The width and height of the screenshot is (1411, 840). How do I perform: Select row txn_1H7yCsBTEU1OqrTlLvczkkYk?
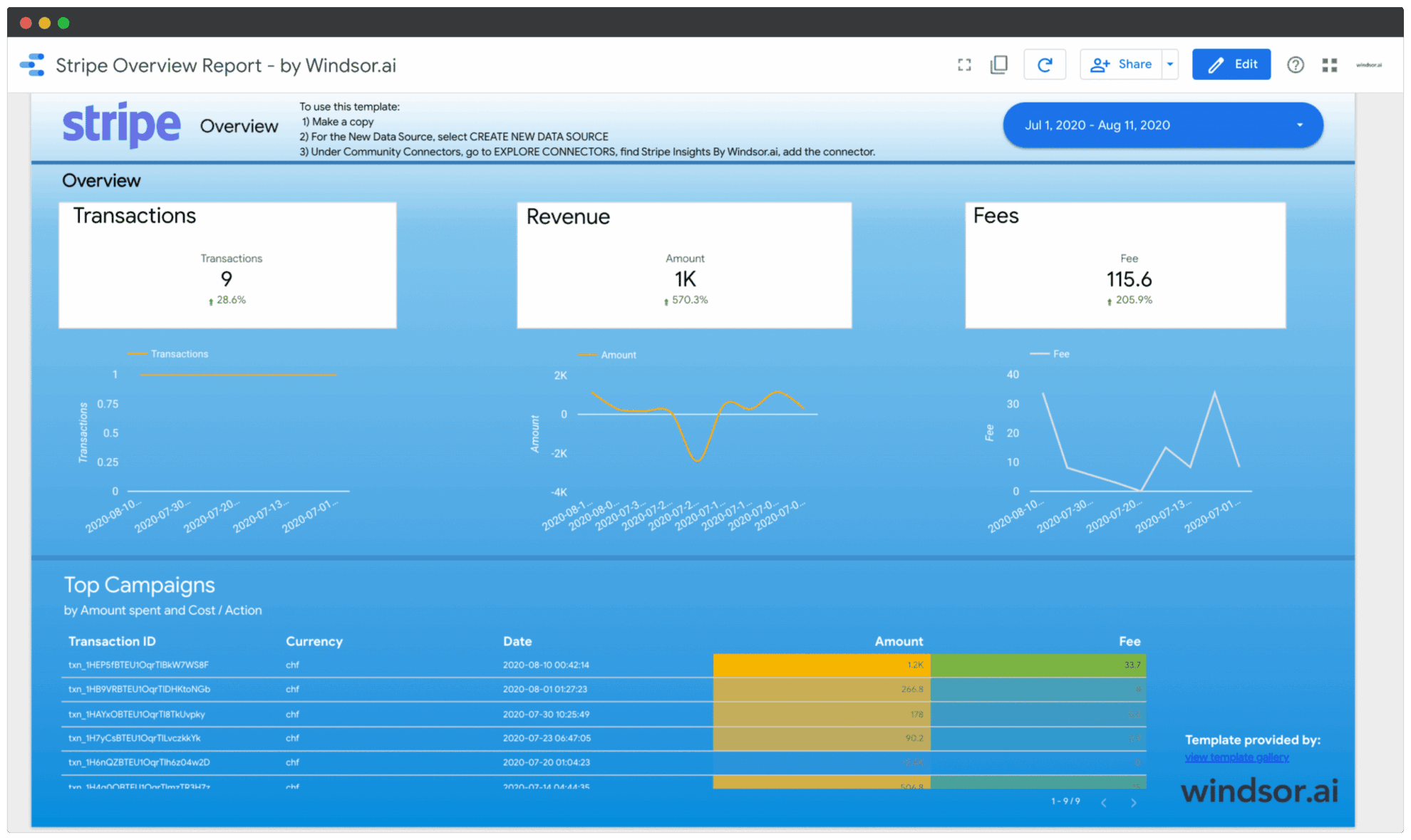604,738
